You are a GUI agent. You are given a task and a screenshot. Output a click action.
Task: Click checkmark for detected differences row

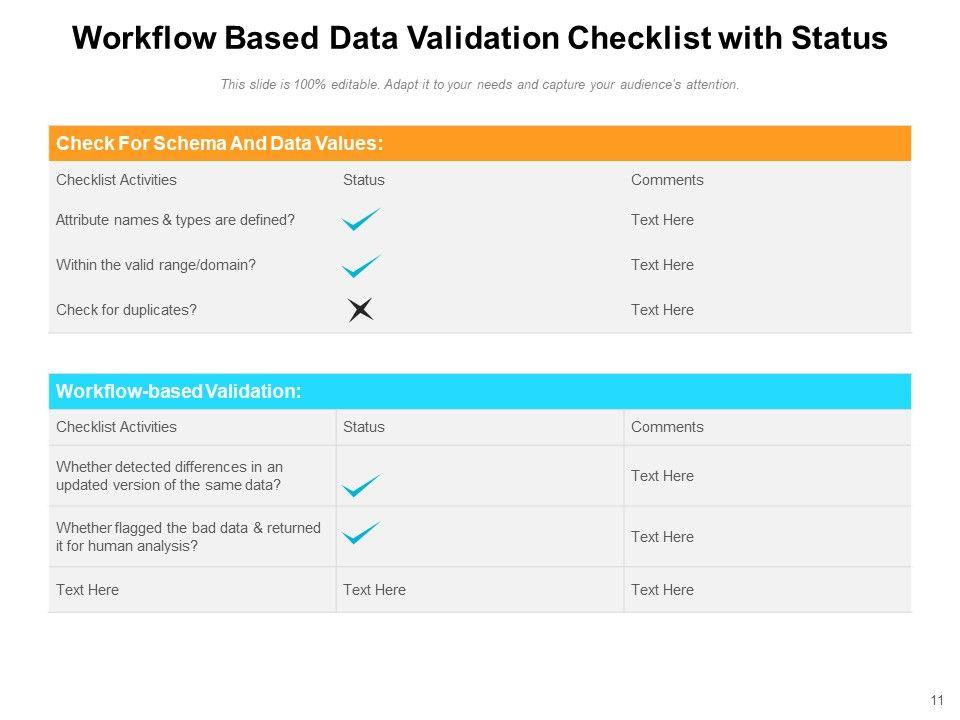coord(361,486)
